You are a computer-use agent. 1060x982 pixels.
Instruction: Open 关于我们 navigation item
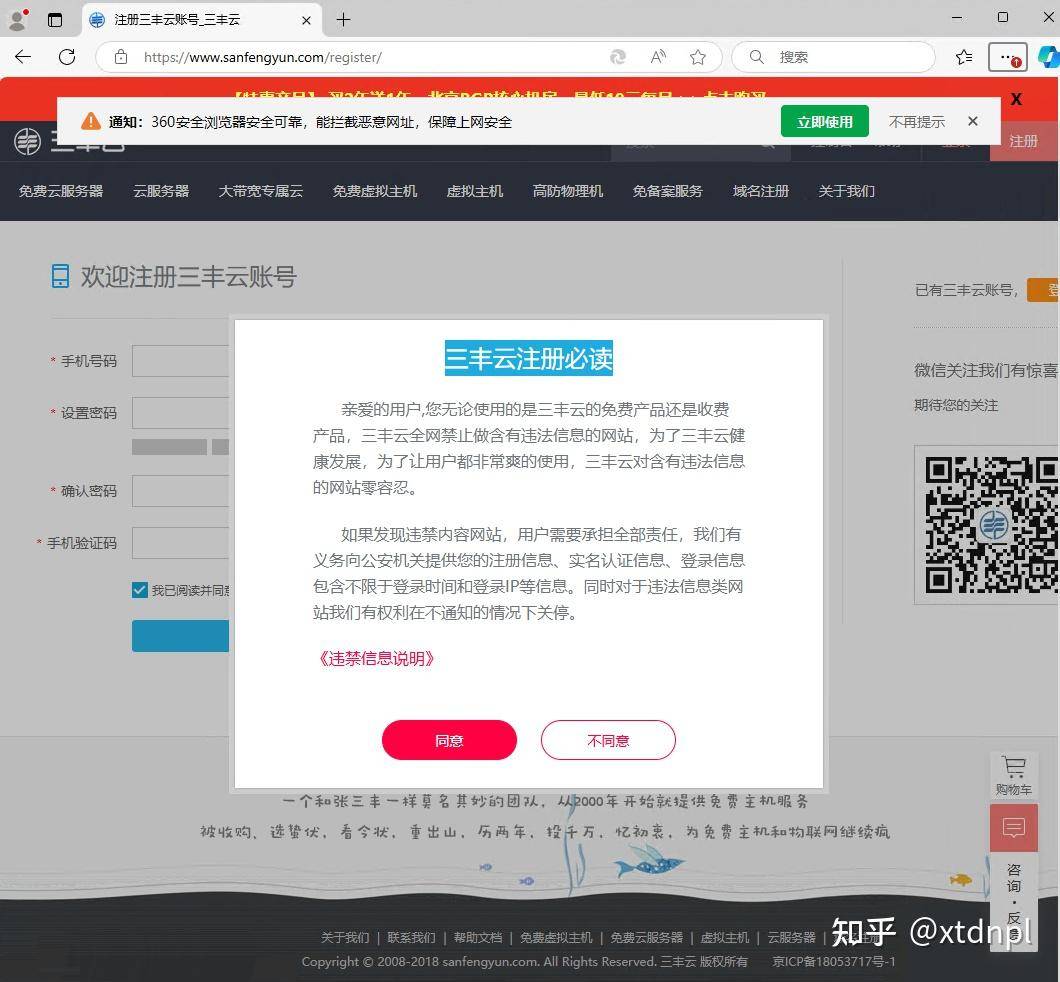(x=846, y=191)
